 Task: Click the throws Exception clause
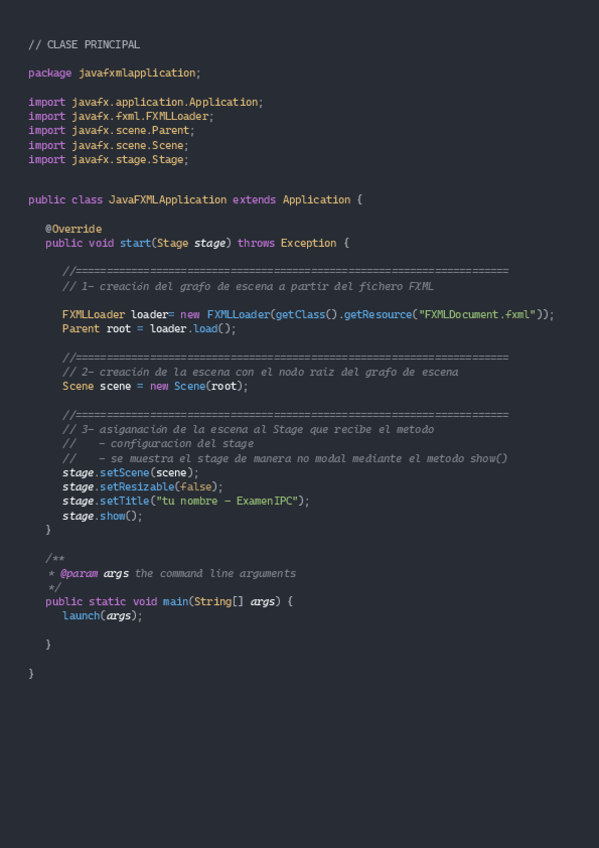[287, 243]
